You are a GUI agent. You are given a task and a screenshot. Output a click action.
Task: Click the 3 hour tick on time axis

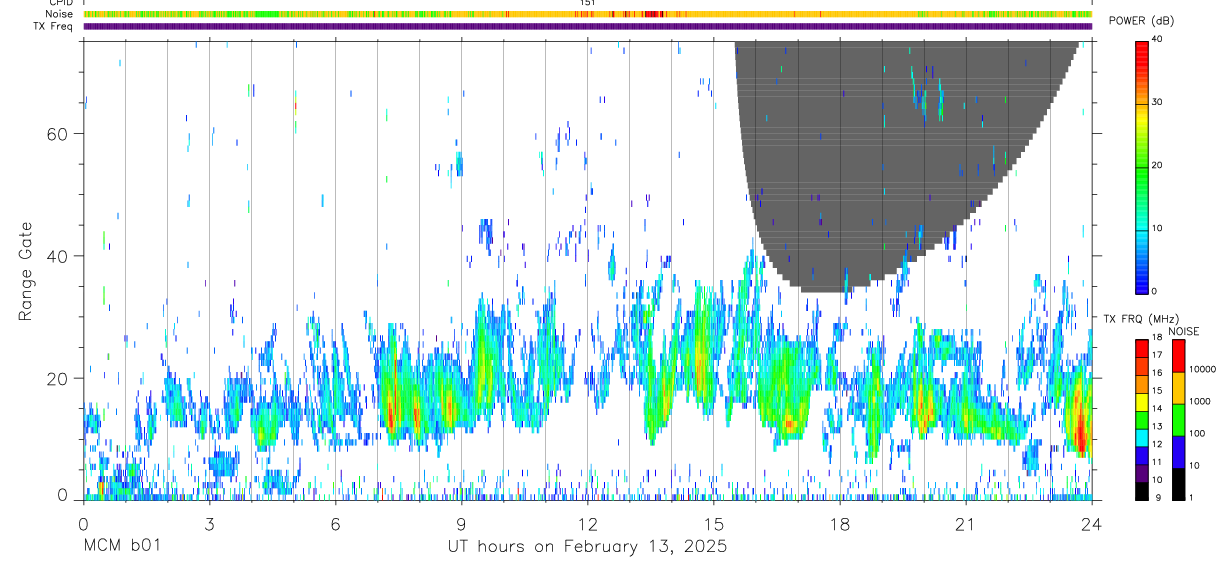pyautogui.click(x=209, y=523)
